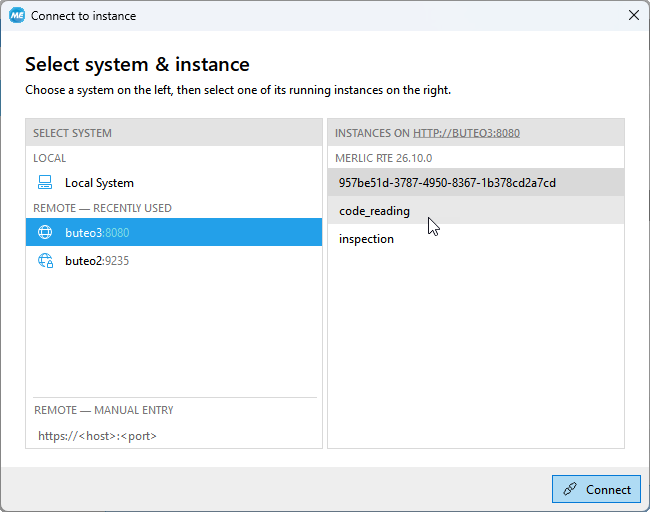The width and height of the screenshot is (650, 512).
Task: Click the SELECT SYSTEM panel header
Action: coord(174,133)
